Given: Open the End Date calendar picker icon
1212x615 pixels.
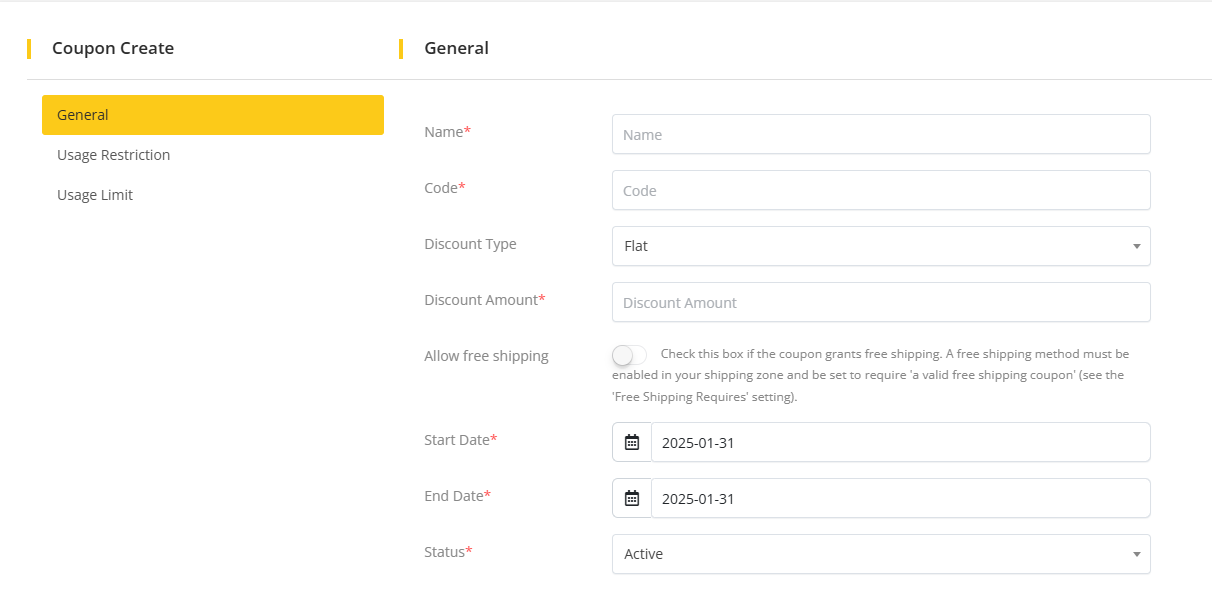Looking at the screenshot, I should [631, 498].
